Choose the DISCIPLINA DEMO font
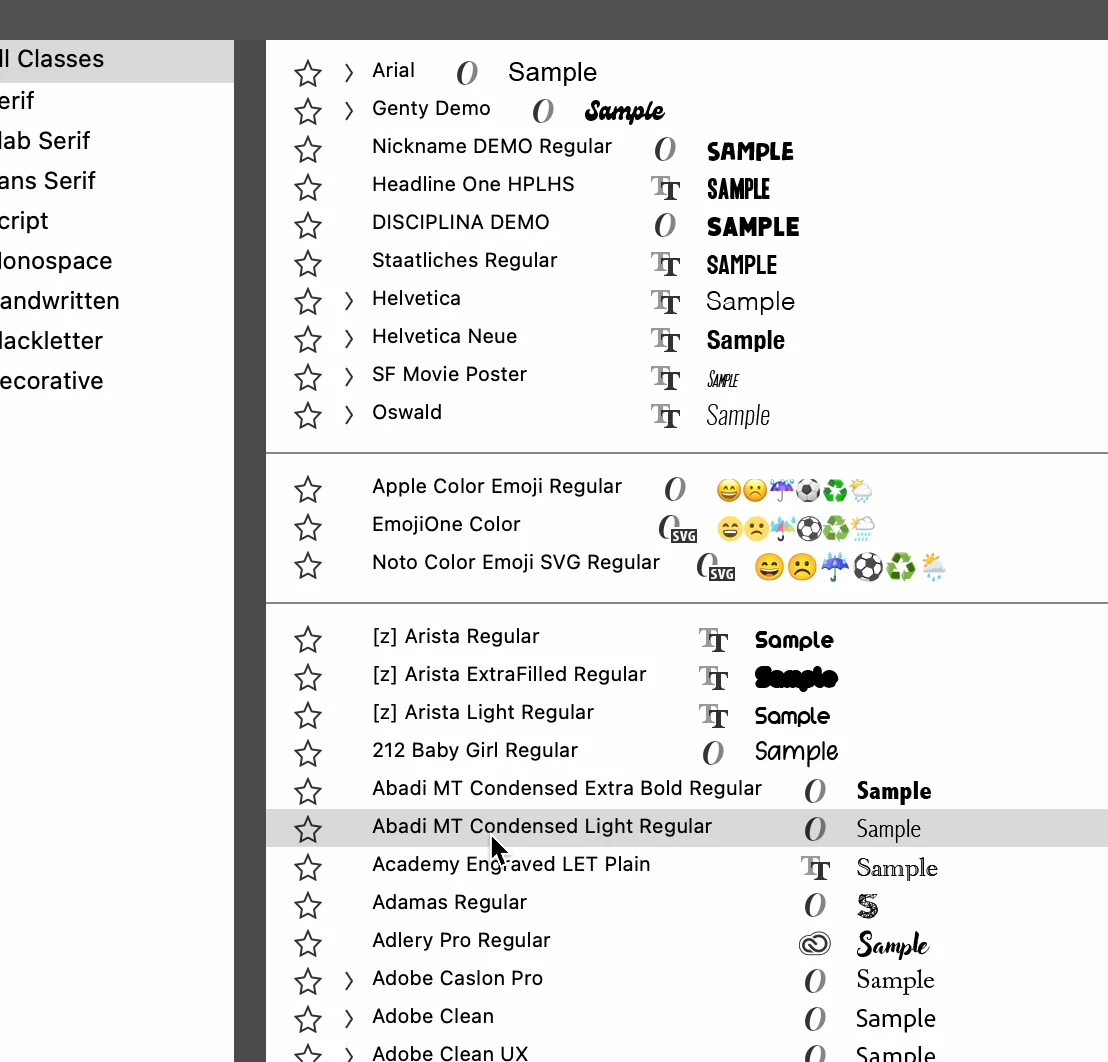The height and width of the screenshot is (1062, 1108). [x=461, y=222]
